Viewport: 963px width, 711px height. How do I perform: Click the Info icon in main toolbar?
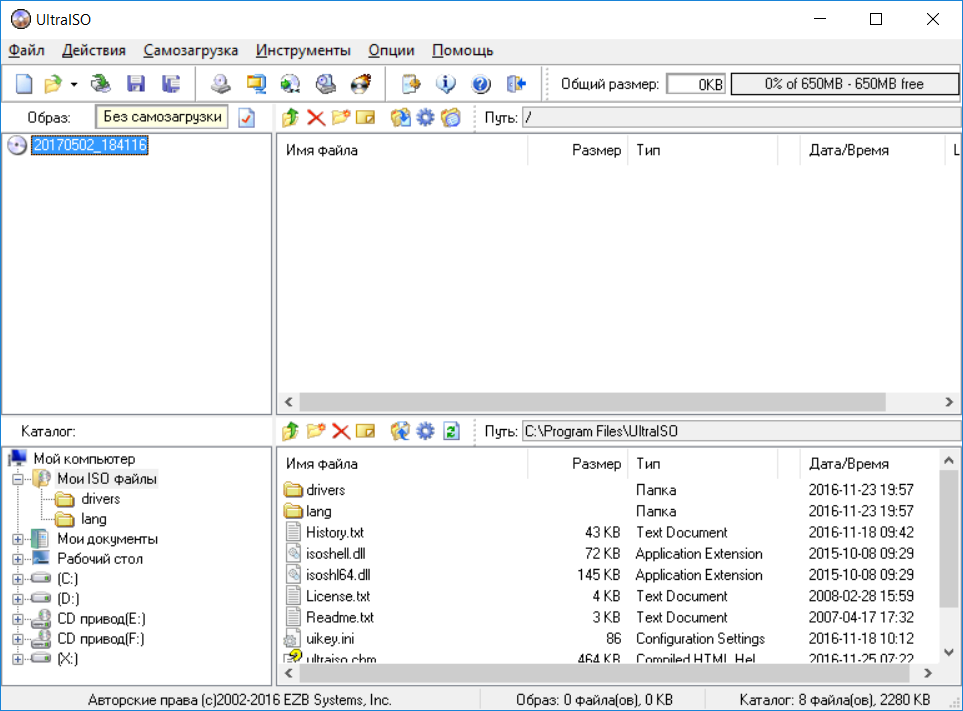point(445,84)
